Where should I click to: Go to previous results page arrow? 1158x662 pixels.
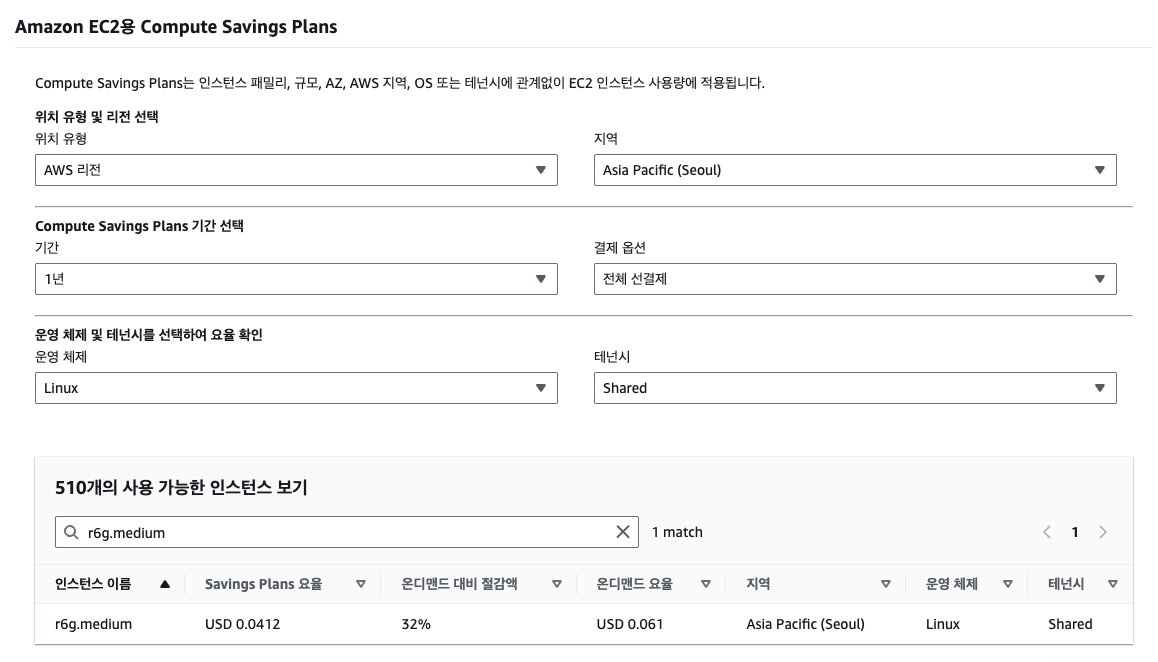(1047, 532)
